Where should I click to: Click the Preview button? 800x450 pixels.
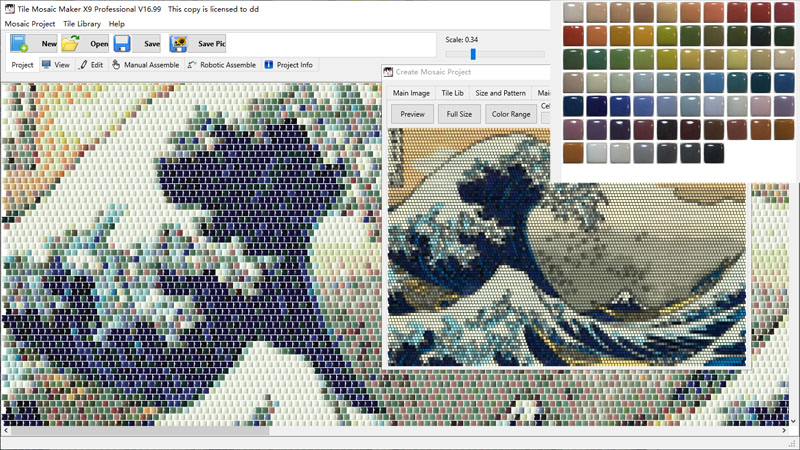[412, 114]
